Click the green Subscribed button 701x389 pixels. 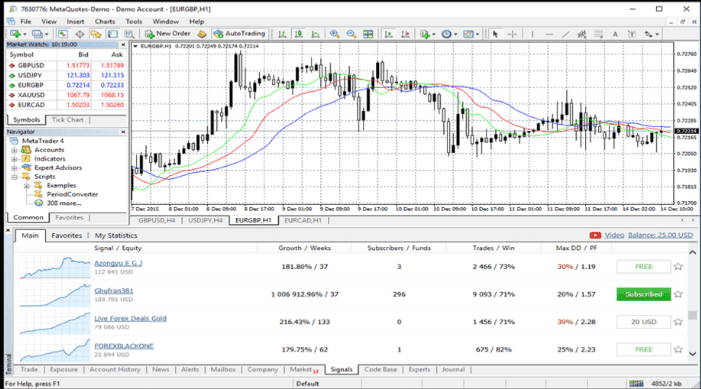(643, 294)
